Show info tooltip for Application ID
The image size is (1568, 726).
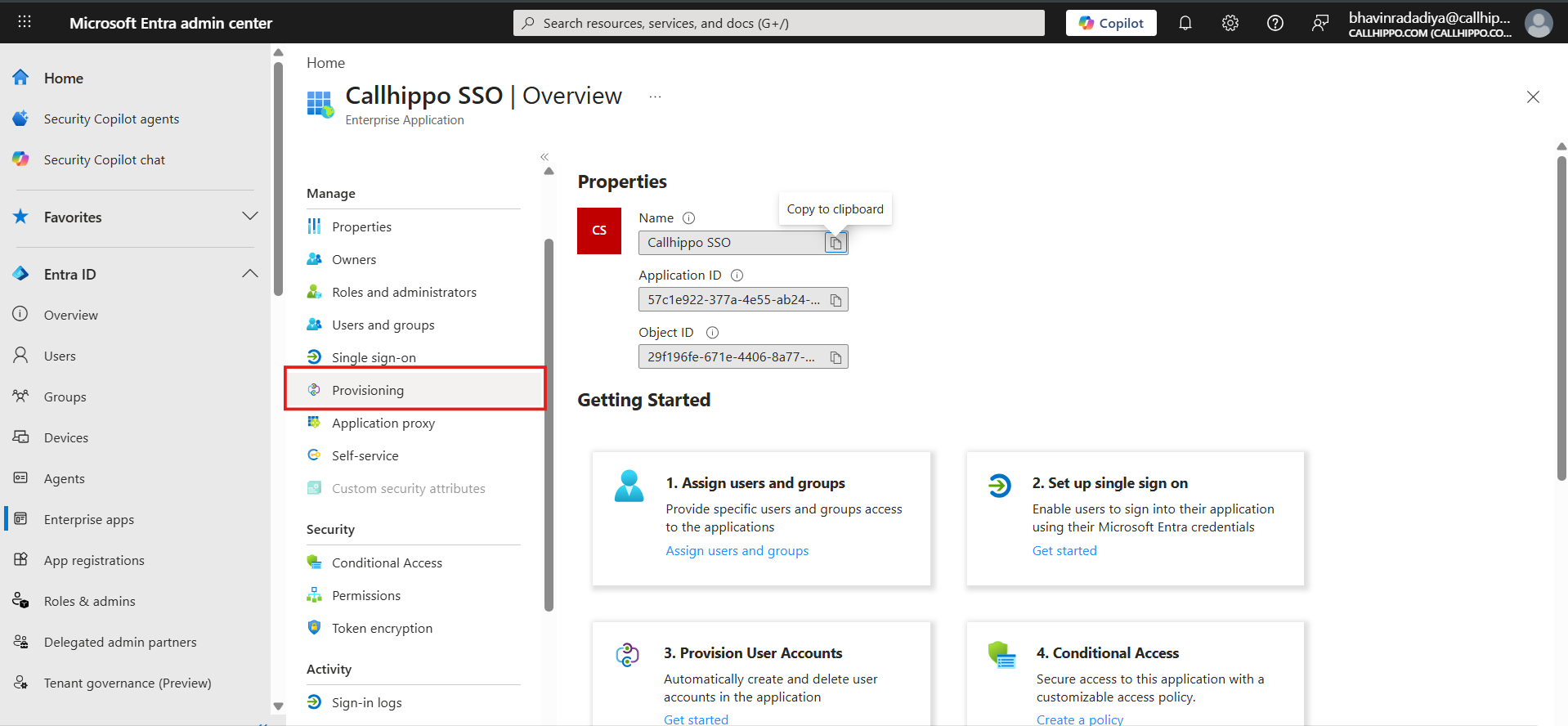click(x=737, y=276)
